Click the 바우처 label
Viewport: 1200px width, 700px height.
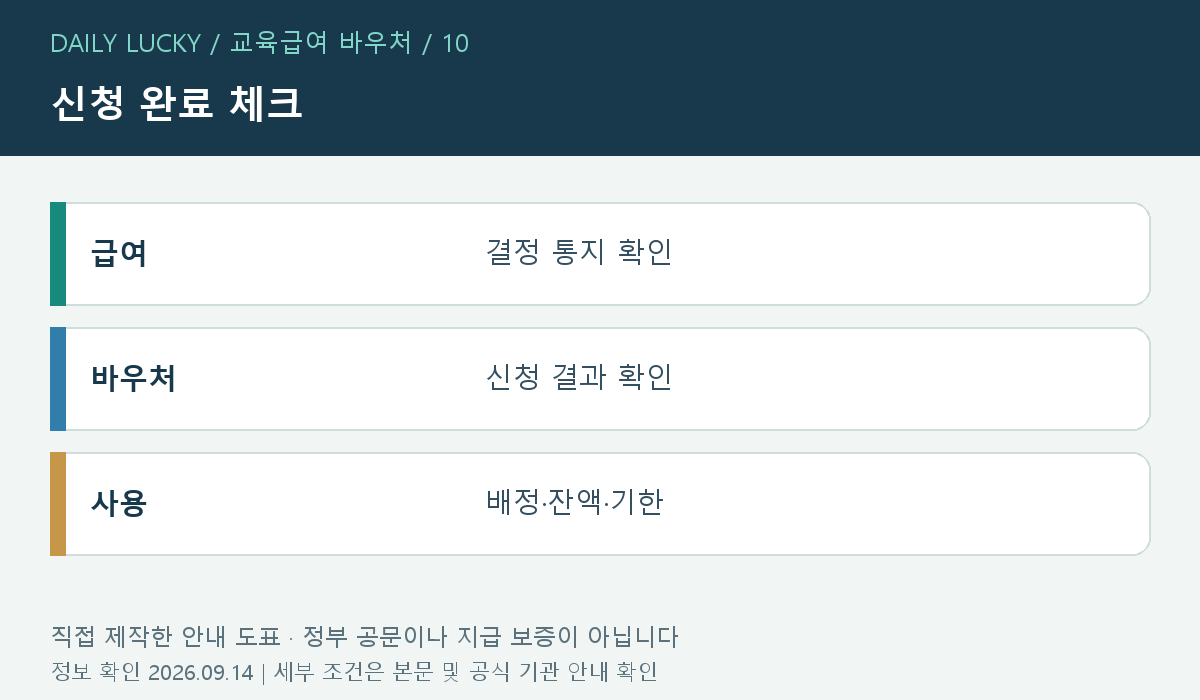134,379
